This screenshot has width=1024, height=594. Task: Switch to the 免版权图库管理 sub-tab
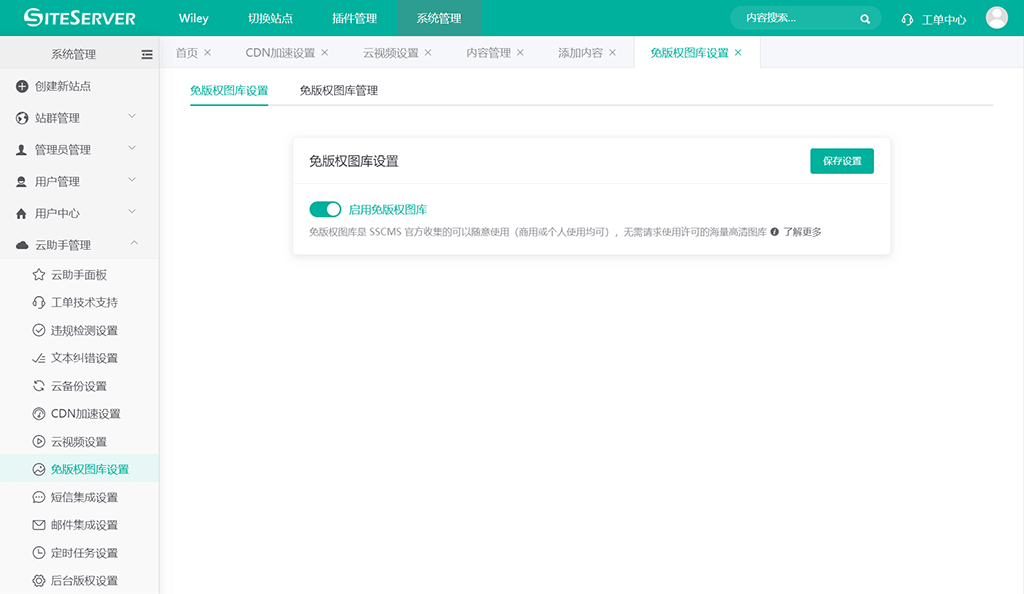coord(338,91)
